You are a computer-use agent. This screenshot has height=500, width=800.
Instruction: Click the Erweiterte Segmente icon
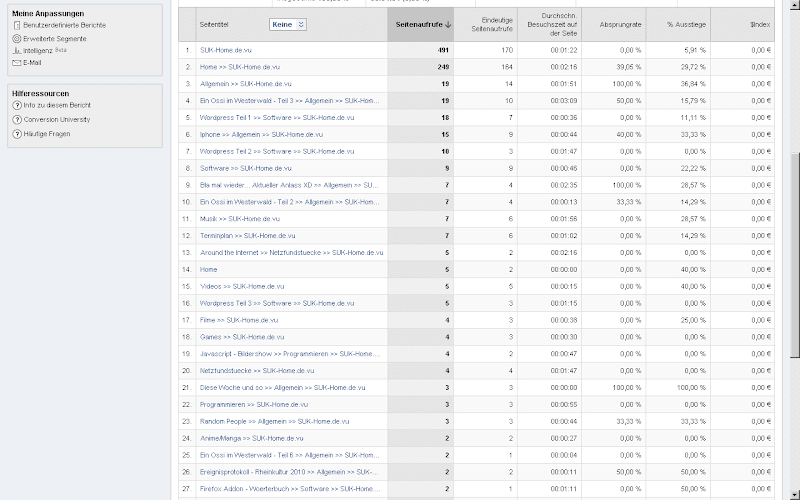(16, 37)
